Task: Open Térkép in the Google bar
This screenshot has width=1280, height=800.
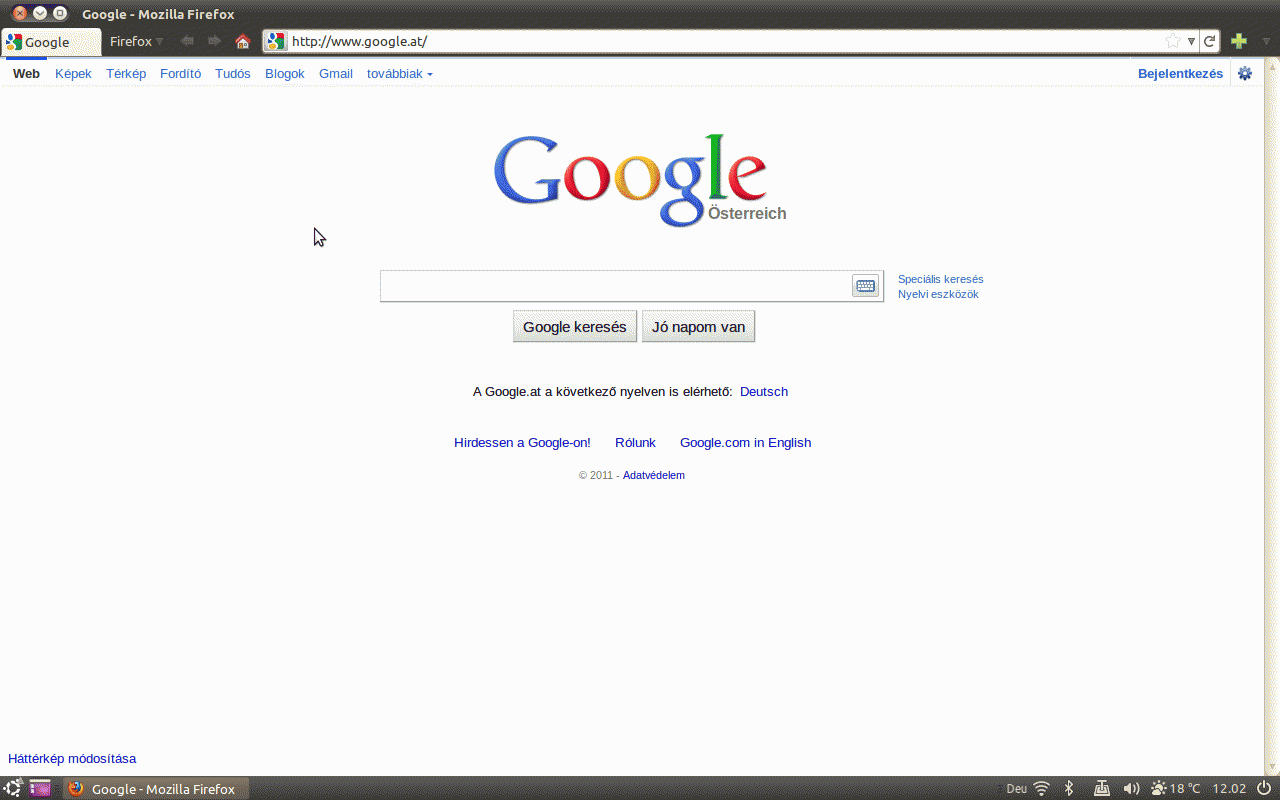Action: (x=126, y=73)
